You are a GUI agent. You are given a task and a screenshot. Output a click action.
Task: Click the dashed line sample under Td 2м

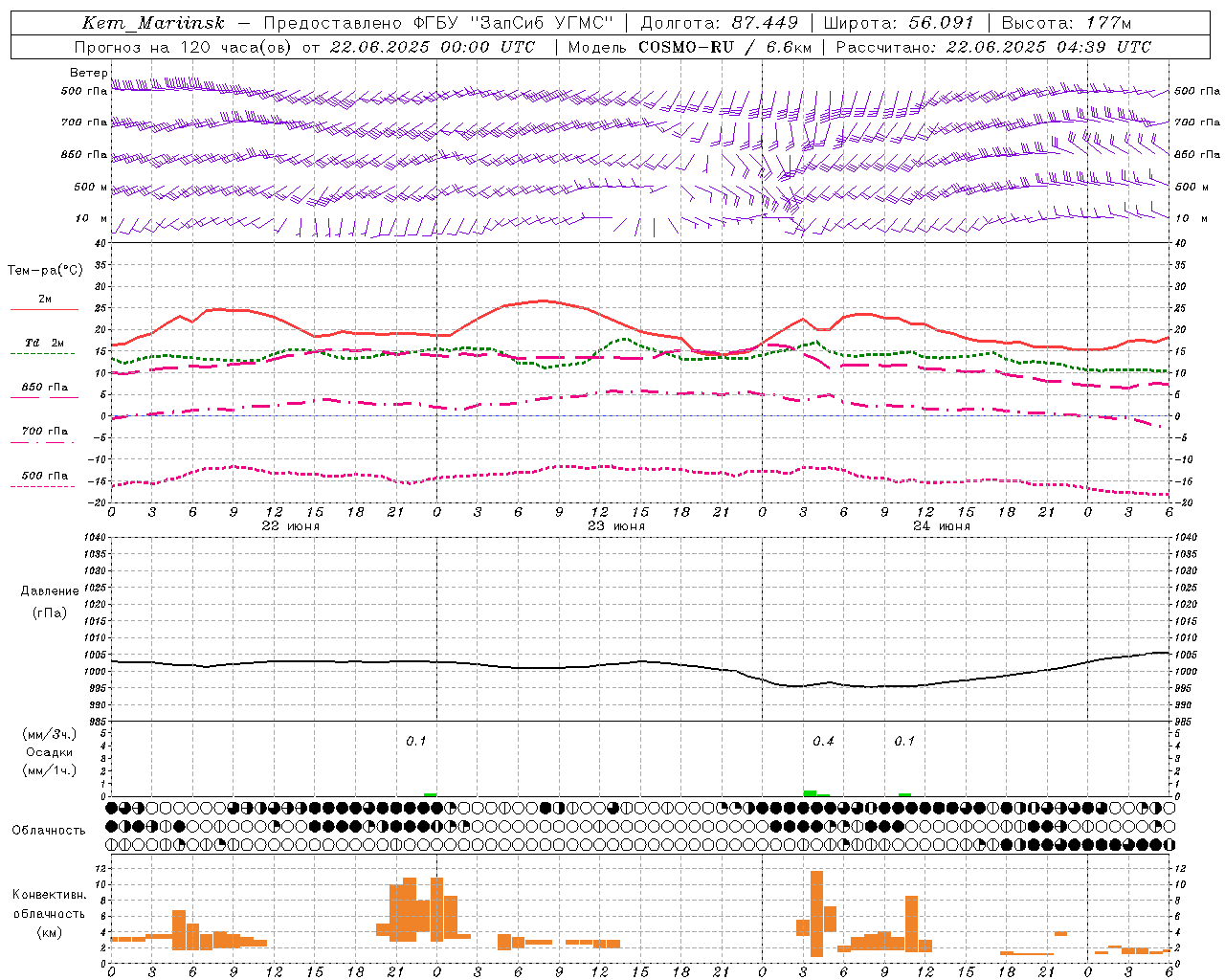click(x=43, y=353)
